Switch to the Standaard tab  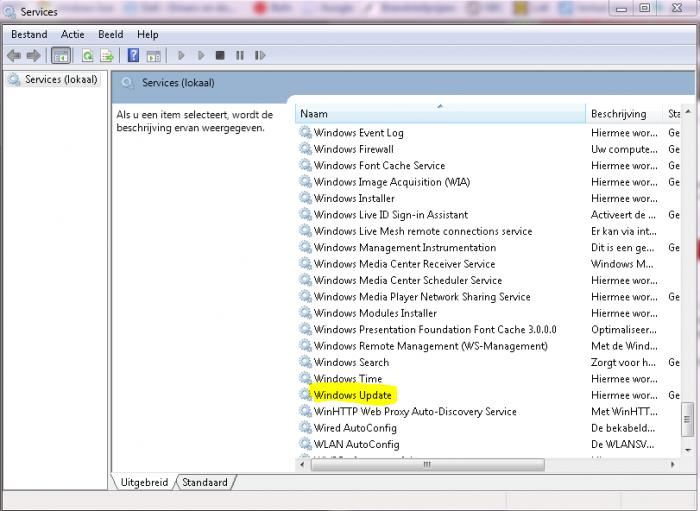coord(204,482)
